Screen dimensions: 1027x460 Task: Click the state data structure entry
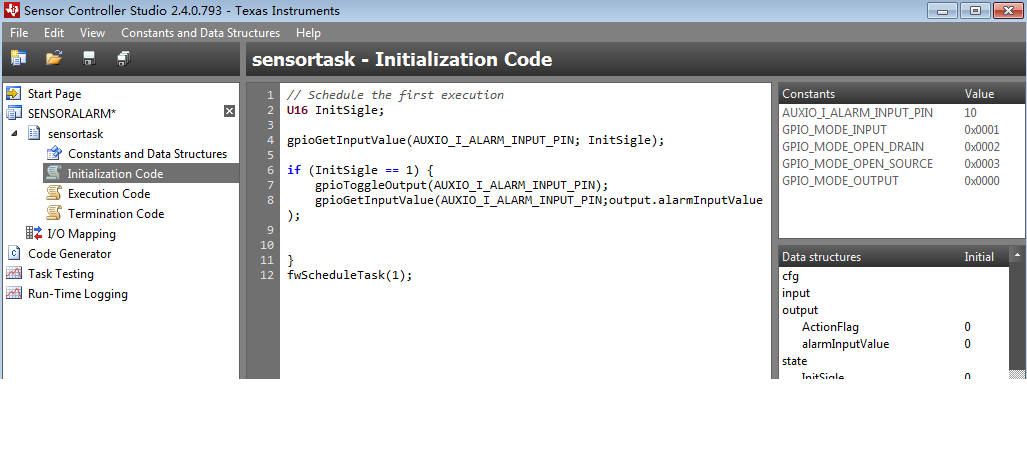pyautogui.click(x=794, y=361)
